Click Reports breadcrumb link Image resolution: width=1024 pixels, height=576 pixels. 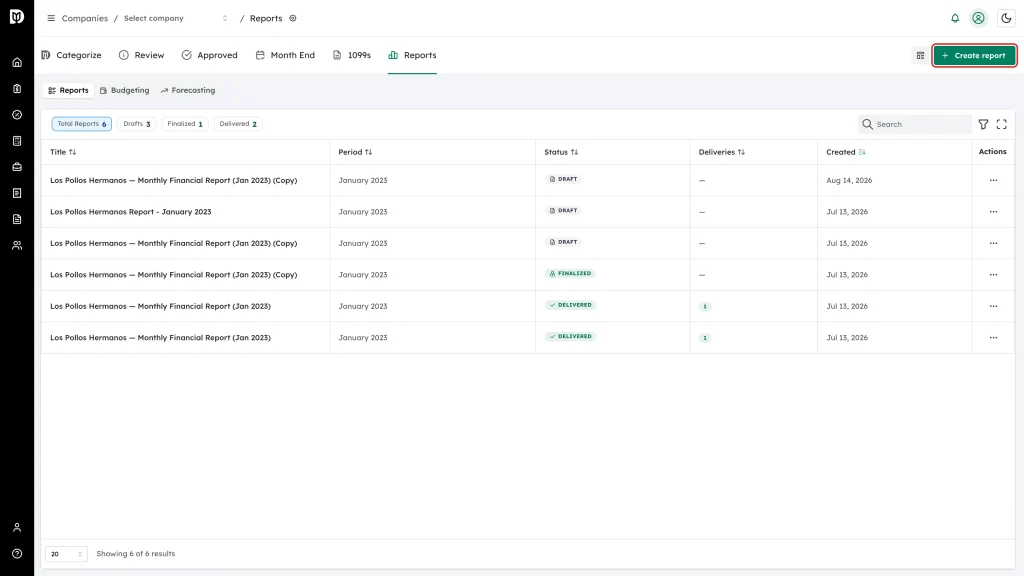tap(266, 18)
